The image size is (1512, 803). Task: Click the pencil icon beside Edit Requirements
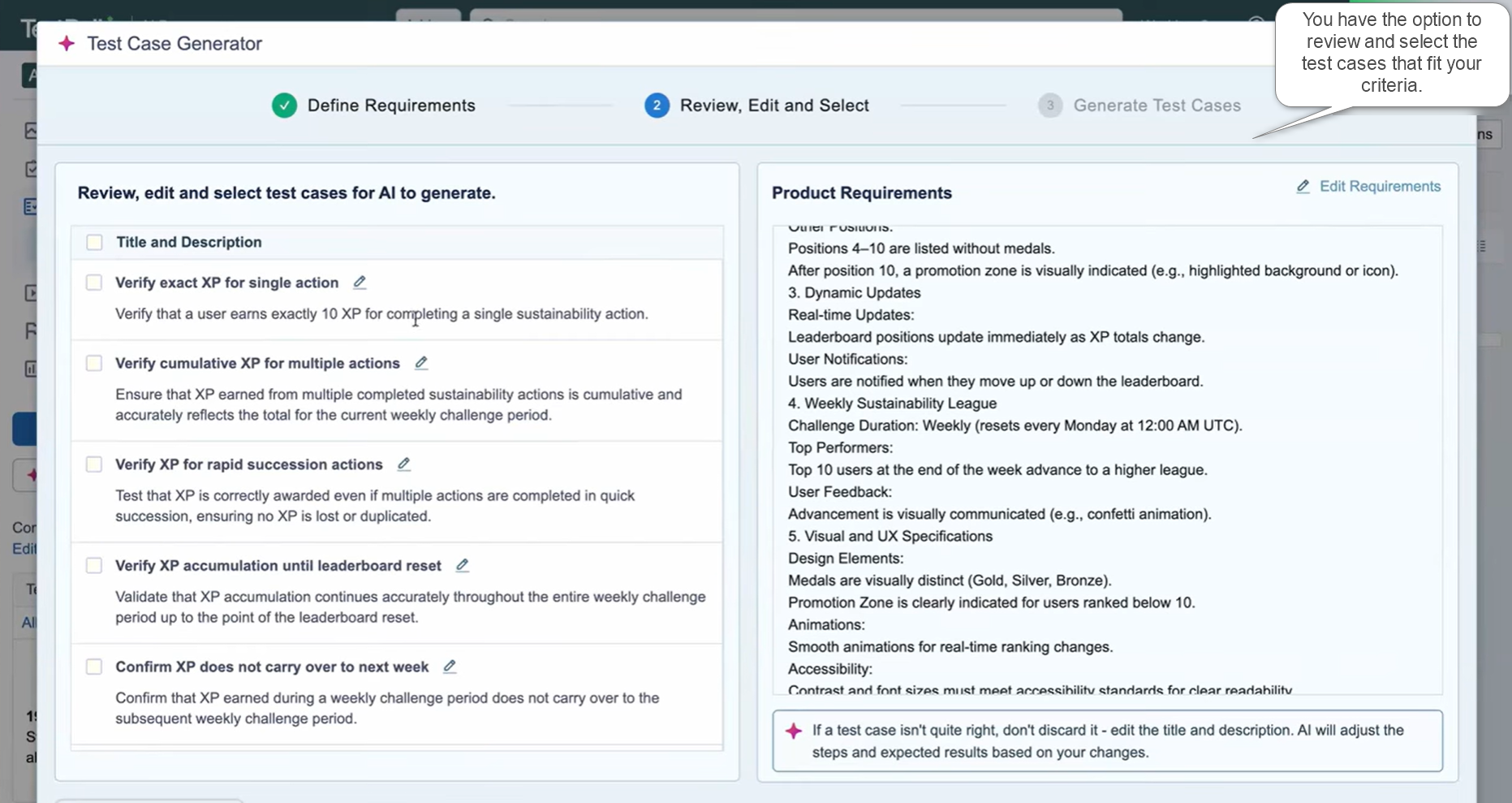1303,187
